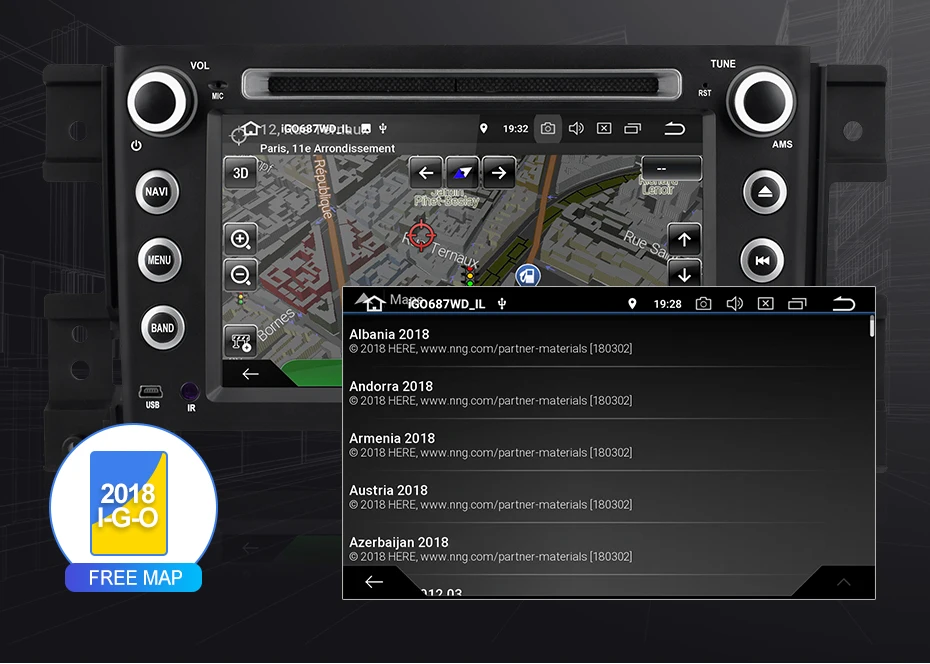Open home from Maps list status bar
The height and width of the screenshot is (664, 930).
click(375, 303)
